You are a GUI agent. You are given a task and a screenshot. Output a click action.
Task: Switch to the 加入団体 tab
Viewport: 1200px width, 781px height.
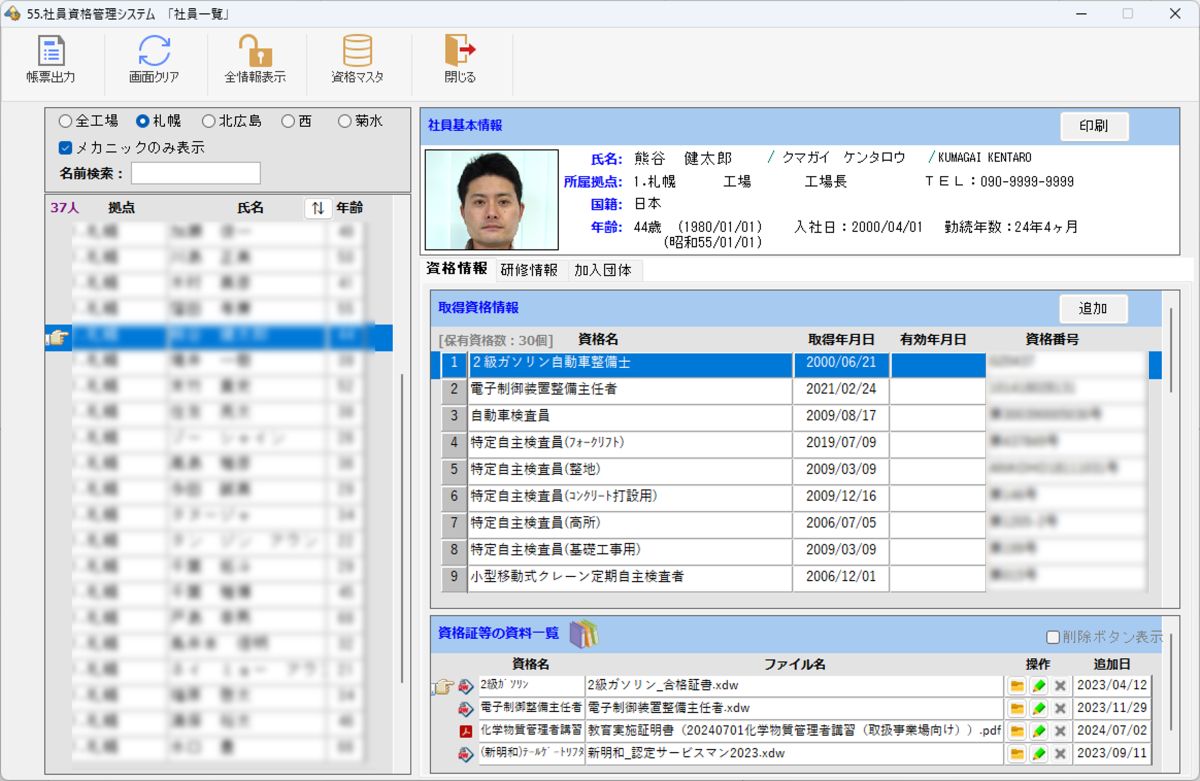coord(602,270)
